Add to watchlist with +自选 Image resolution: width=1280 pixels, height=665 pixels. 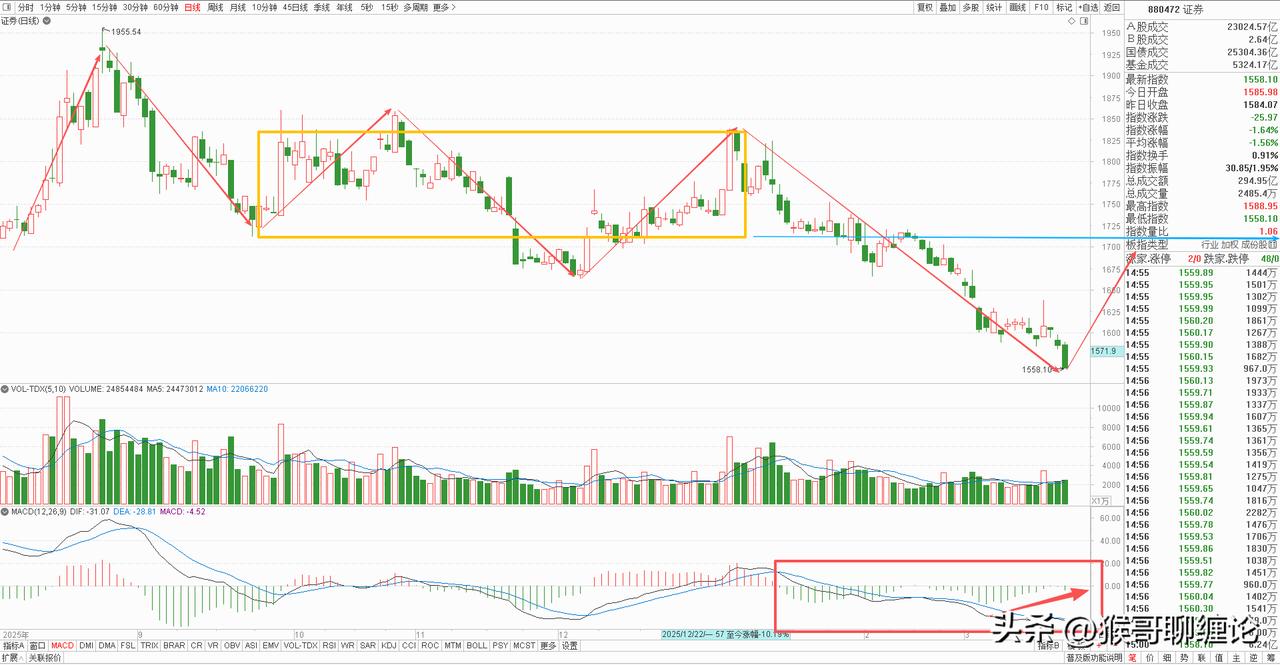(x=1088, y=7)
